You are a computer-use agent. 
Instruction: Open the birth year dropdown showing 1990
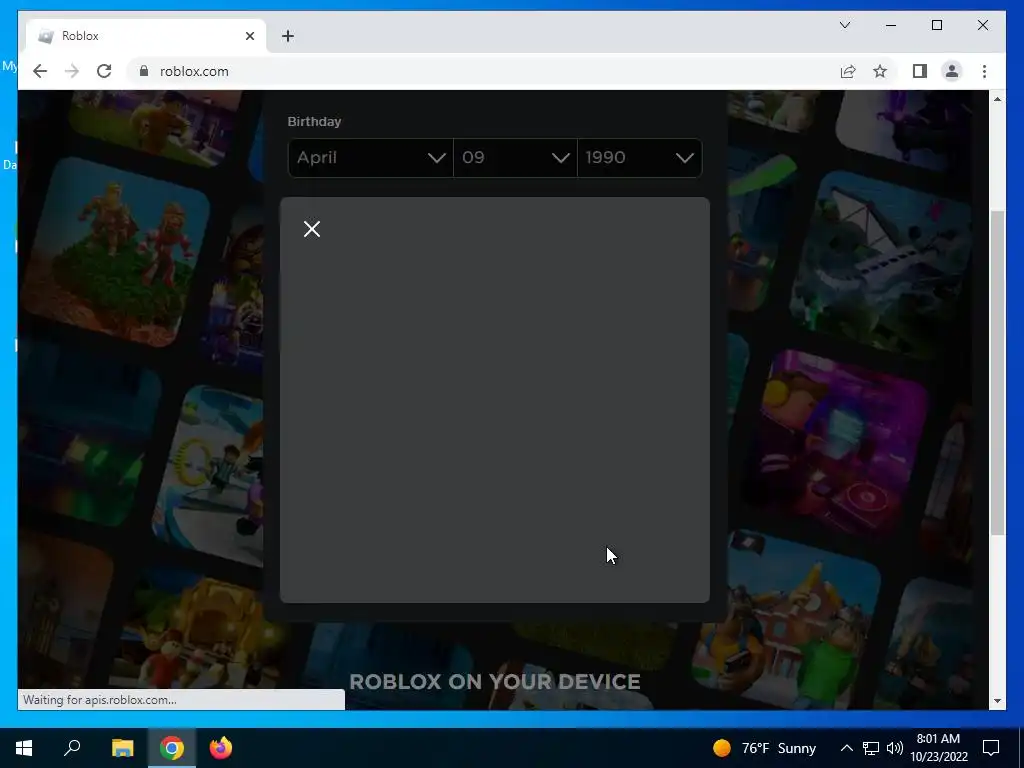(640, 157)
